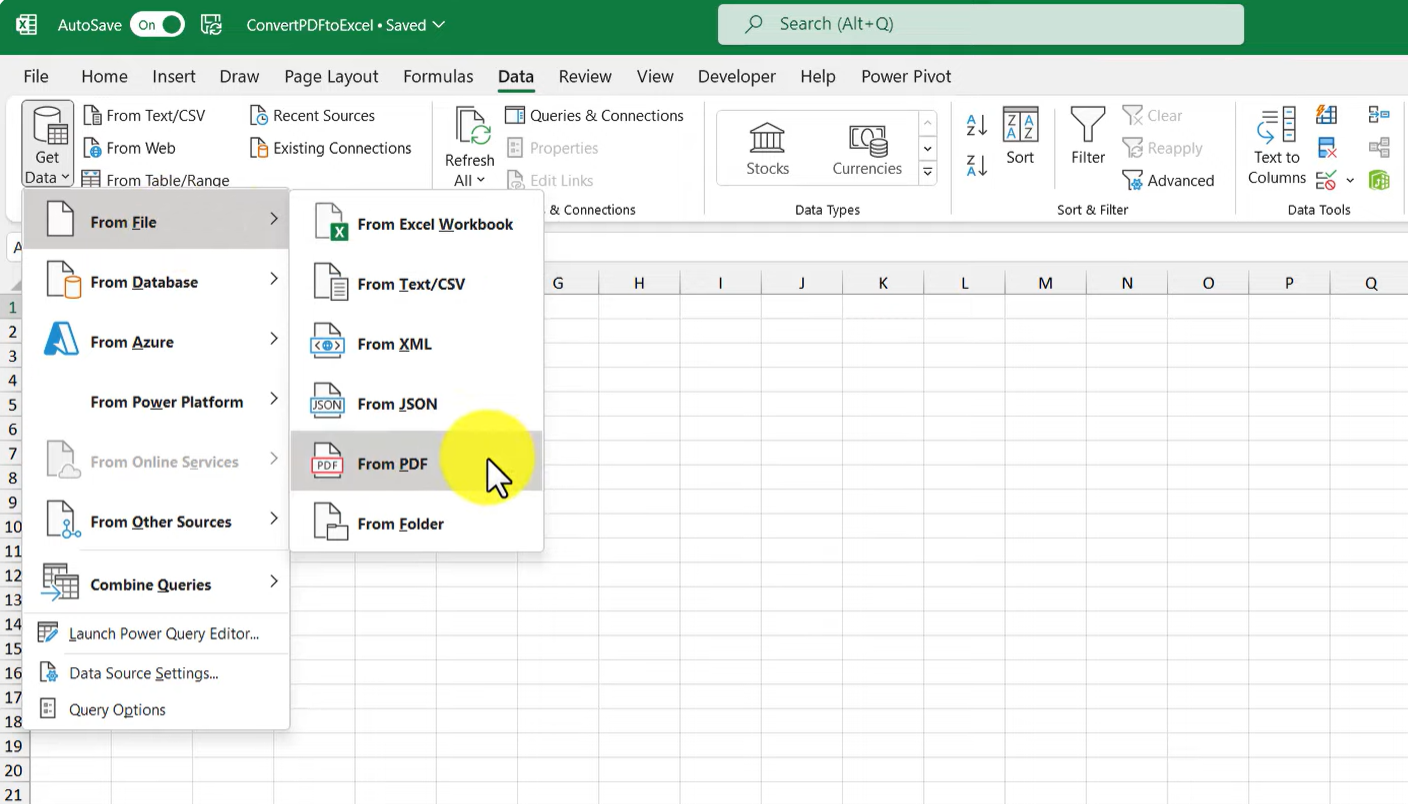Viewport: 1408px width, 804px height.
Task: Switch to the Developer tab
Action: (x=737, y=76)
